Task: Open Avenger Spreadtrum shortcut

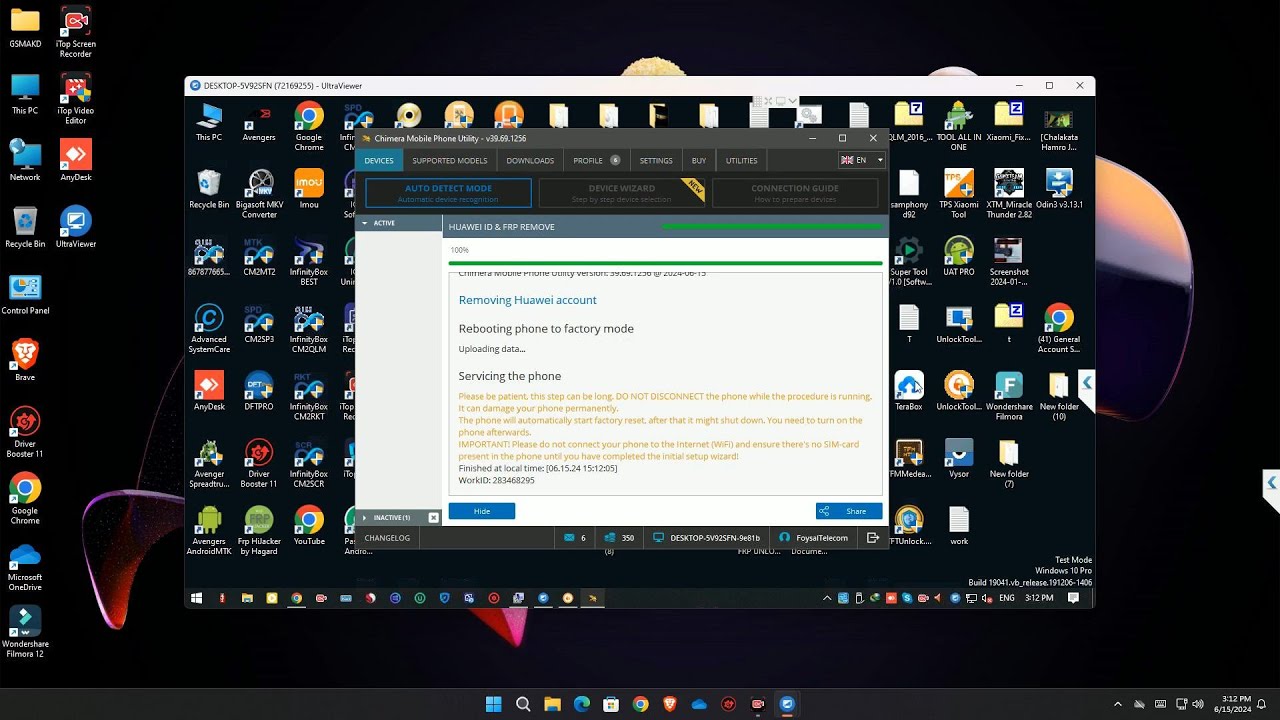Action: [209, 463]
